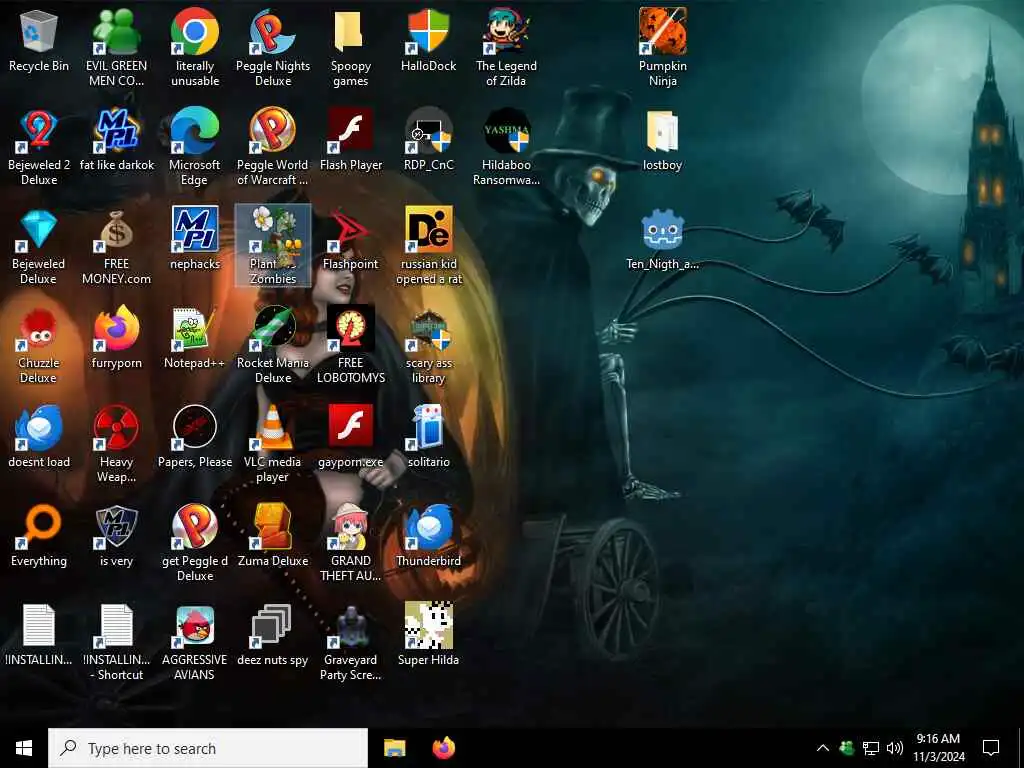The image size is (1024, 768).
Task: Select Bejeweled 2 Deluxe icon
Action: click(39, 146)
